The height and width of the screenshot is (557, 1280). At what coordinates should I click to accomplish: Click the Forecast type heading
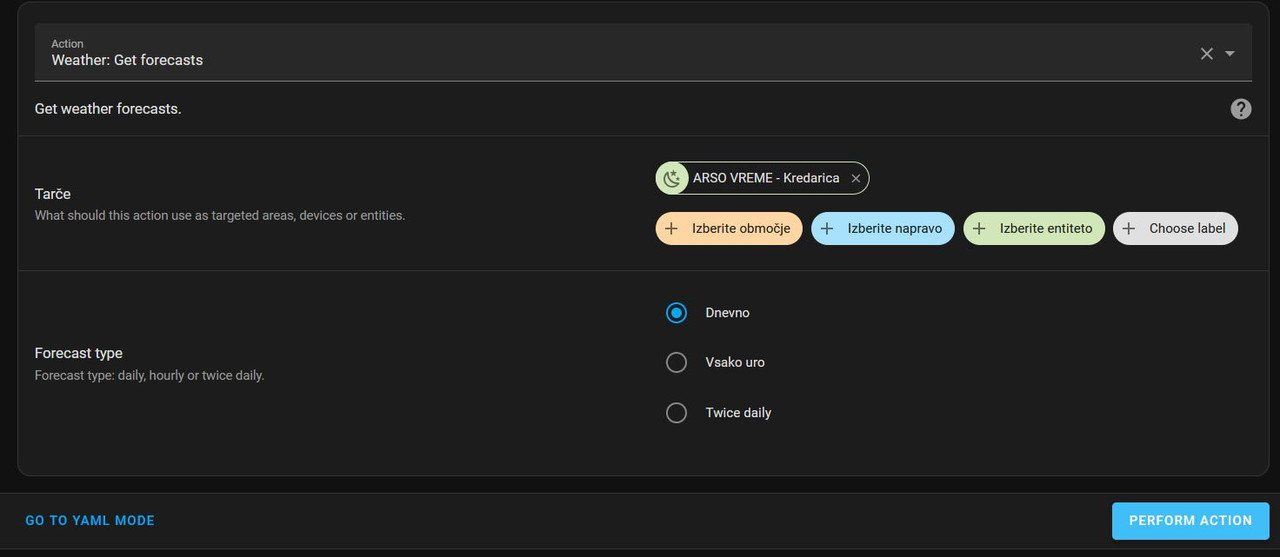(x=79, y=353)
